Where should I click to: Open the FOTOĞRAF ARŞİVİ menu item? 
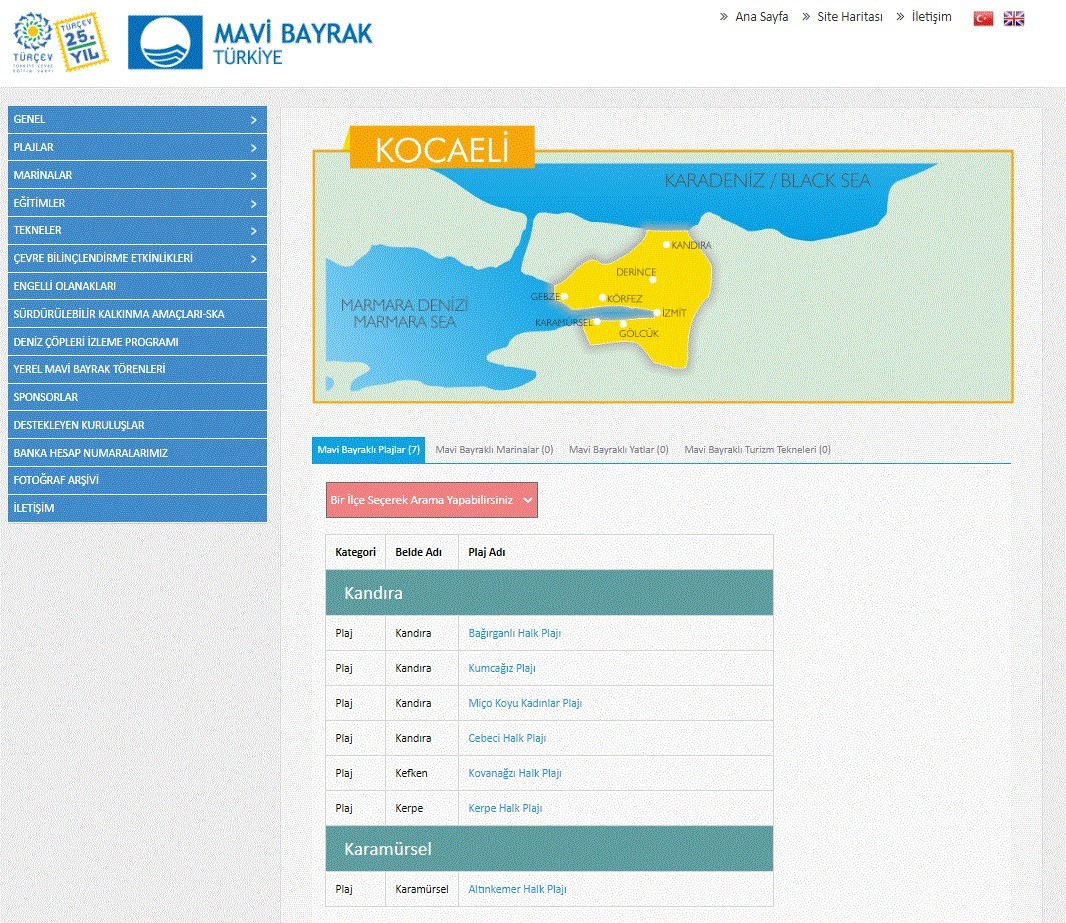click(x=137, y=481)
